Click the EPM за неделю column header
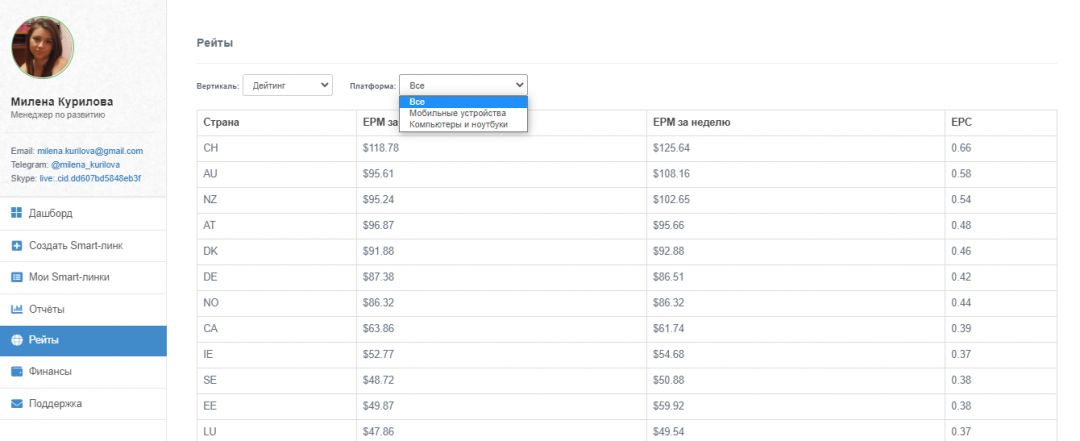Screen dimensions: 1080x441 [x=692, y=122]
